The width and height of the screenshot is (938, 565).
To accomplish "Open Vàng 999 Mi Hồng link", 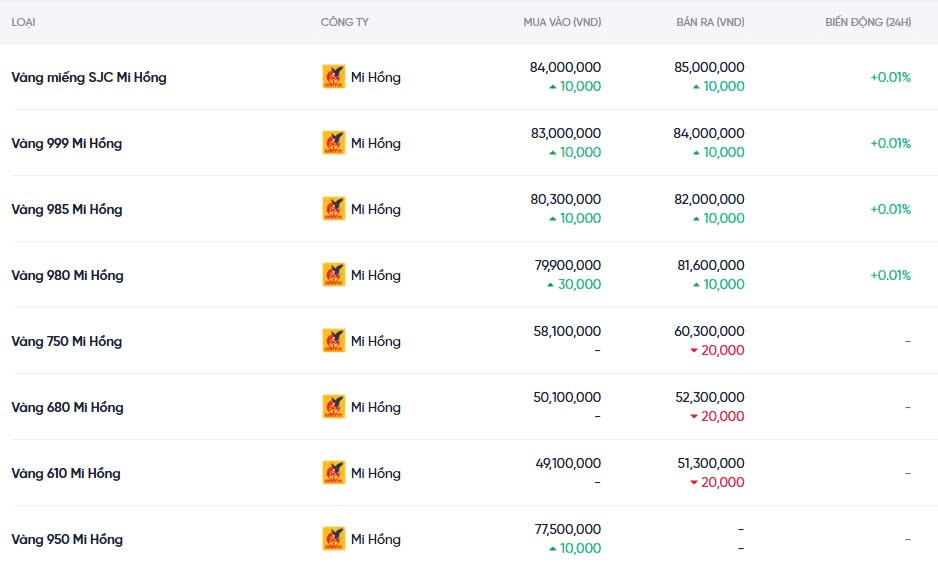I will 66,143.
